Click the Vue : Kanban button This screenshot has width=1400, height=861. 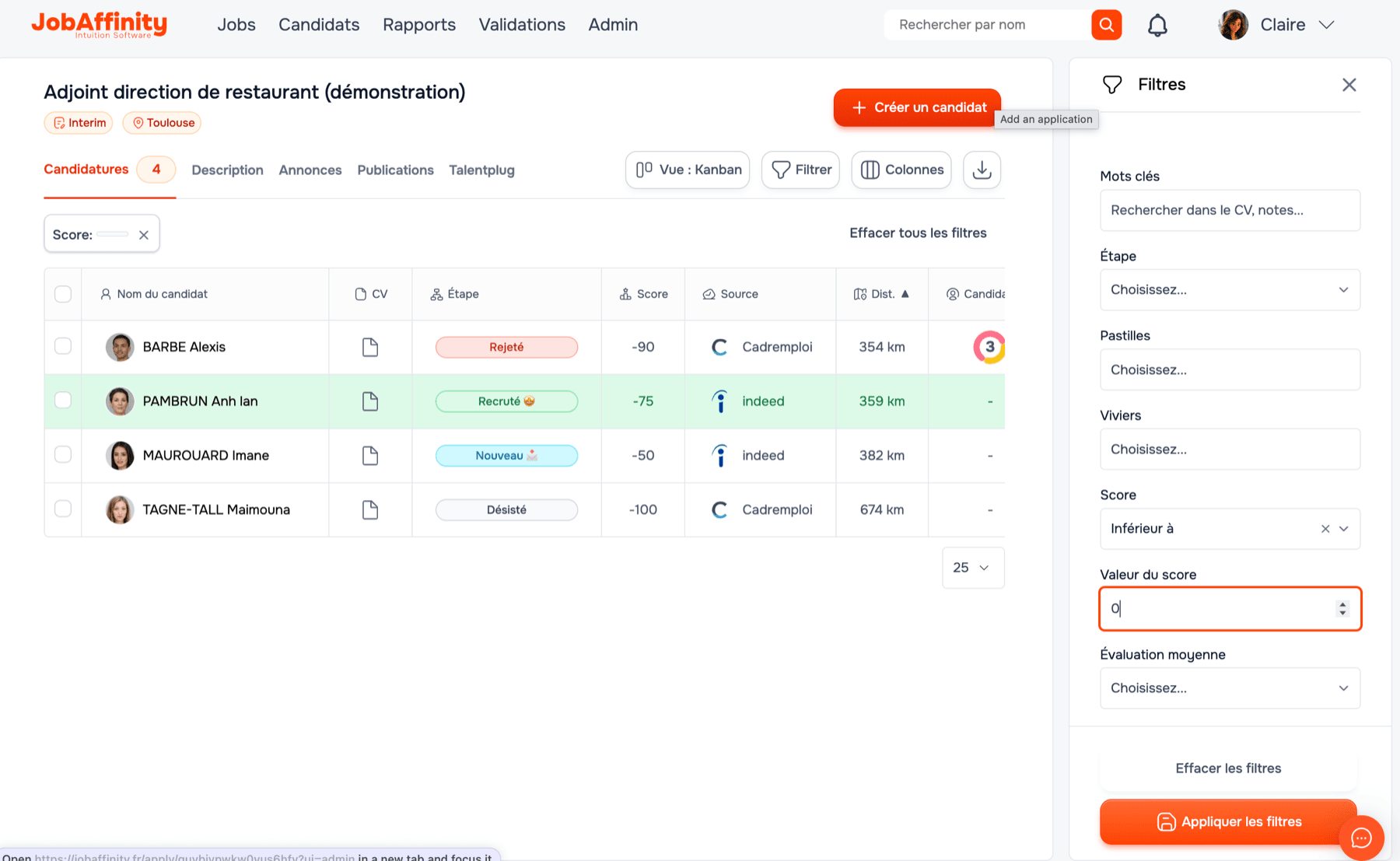pyautogui.click(x=688, y=170)
